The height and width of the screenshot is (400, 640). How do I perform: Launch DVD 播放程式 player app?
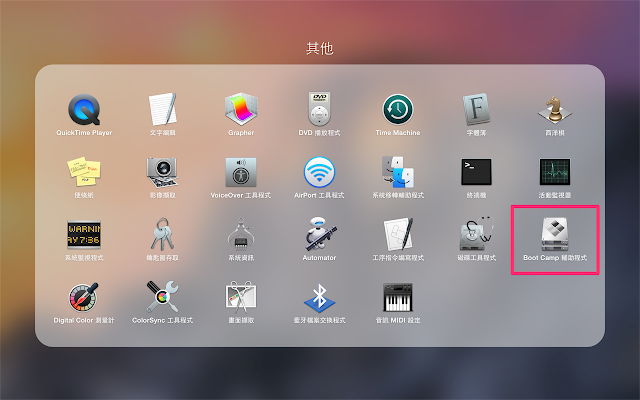[x=319, y=109]
